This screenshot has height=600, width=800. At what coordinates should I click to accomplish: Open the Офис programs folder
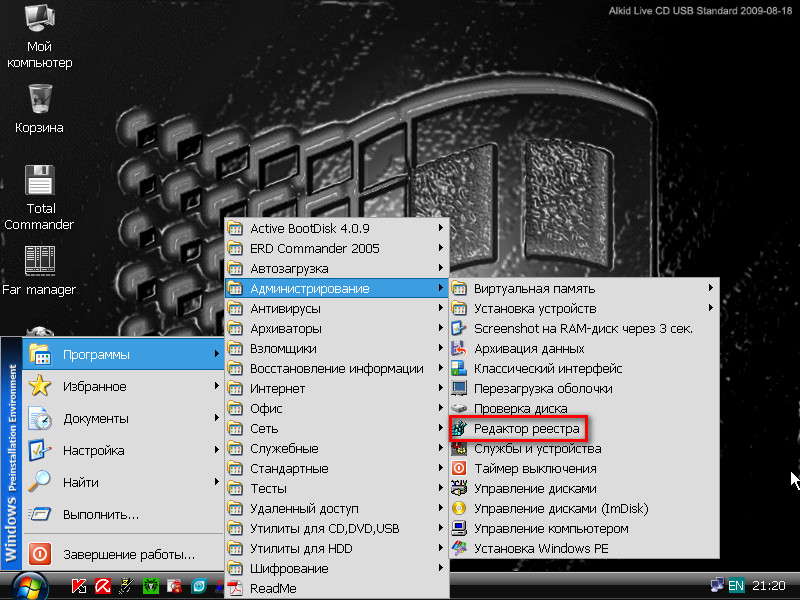click(x=337, y=408)
